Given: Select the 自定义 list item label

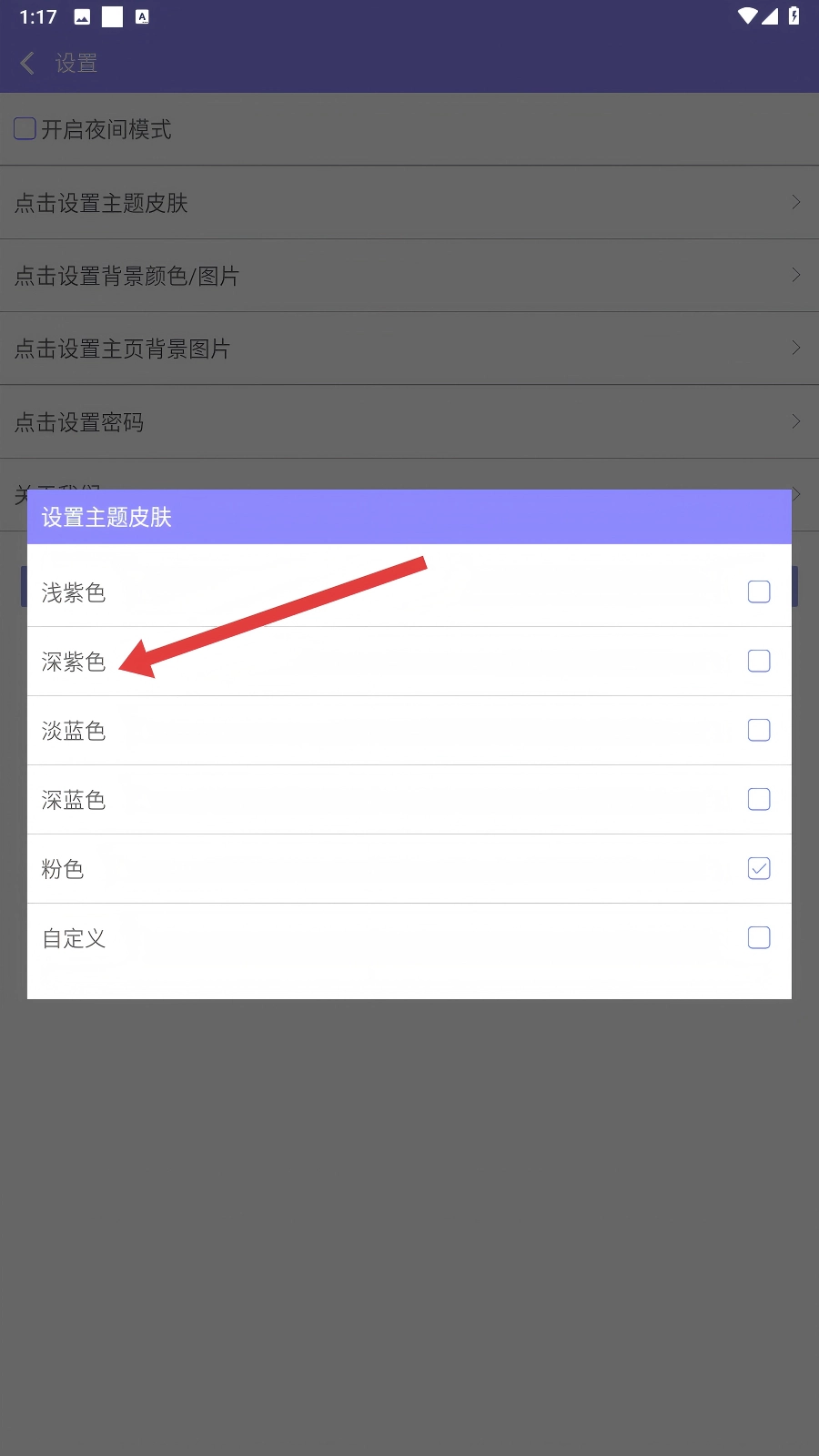Looking at the screenshot, I should coord(74,938).
